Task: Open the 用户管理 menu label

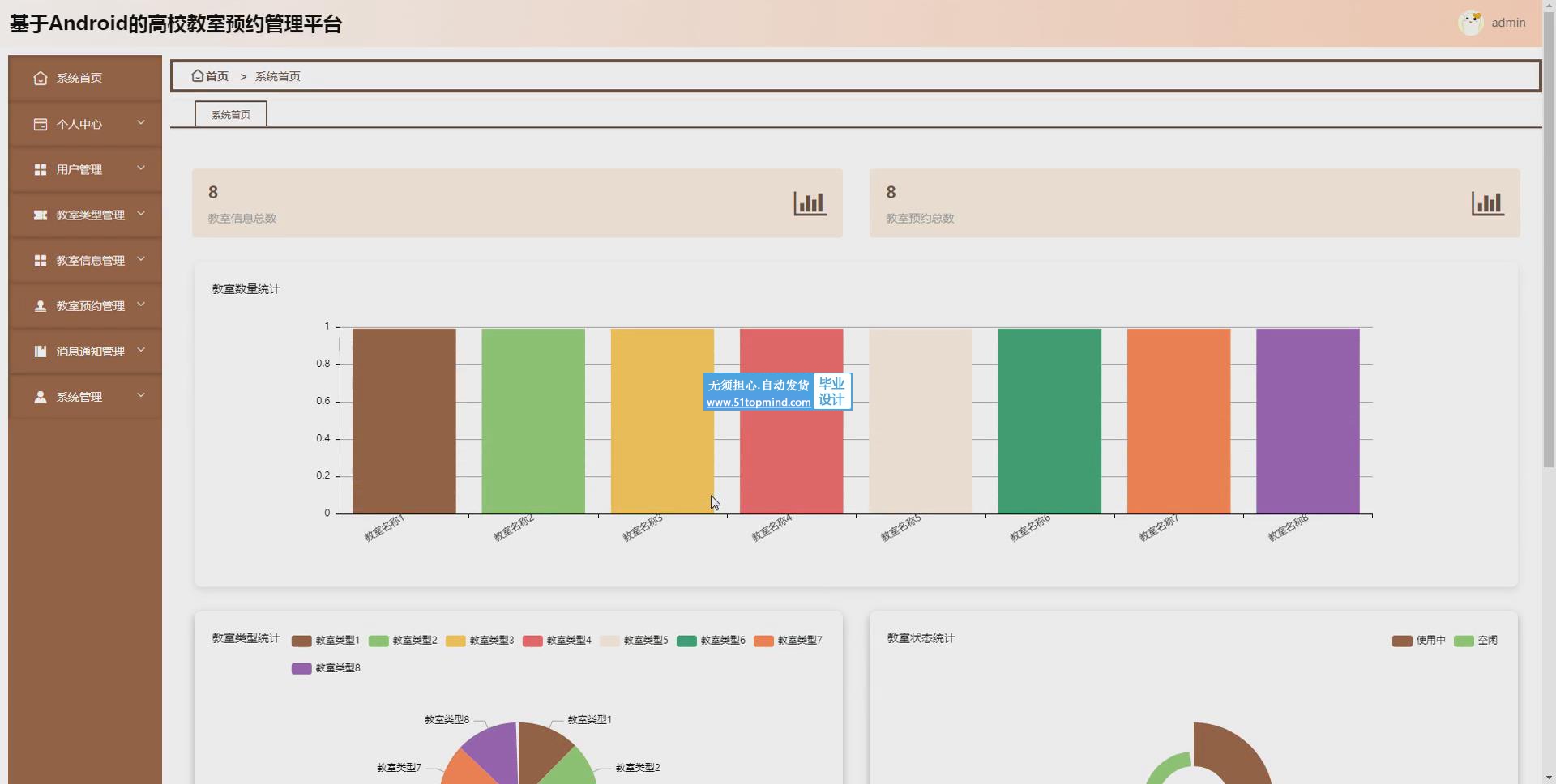Action: [79, 169]
